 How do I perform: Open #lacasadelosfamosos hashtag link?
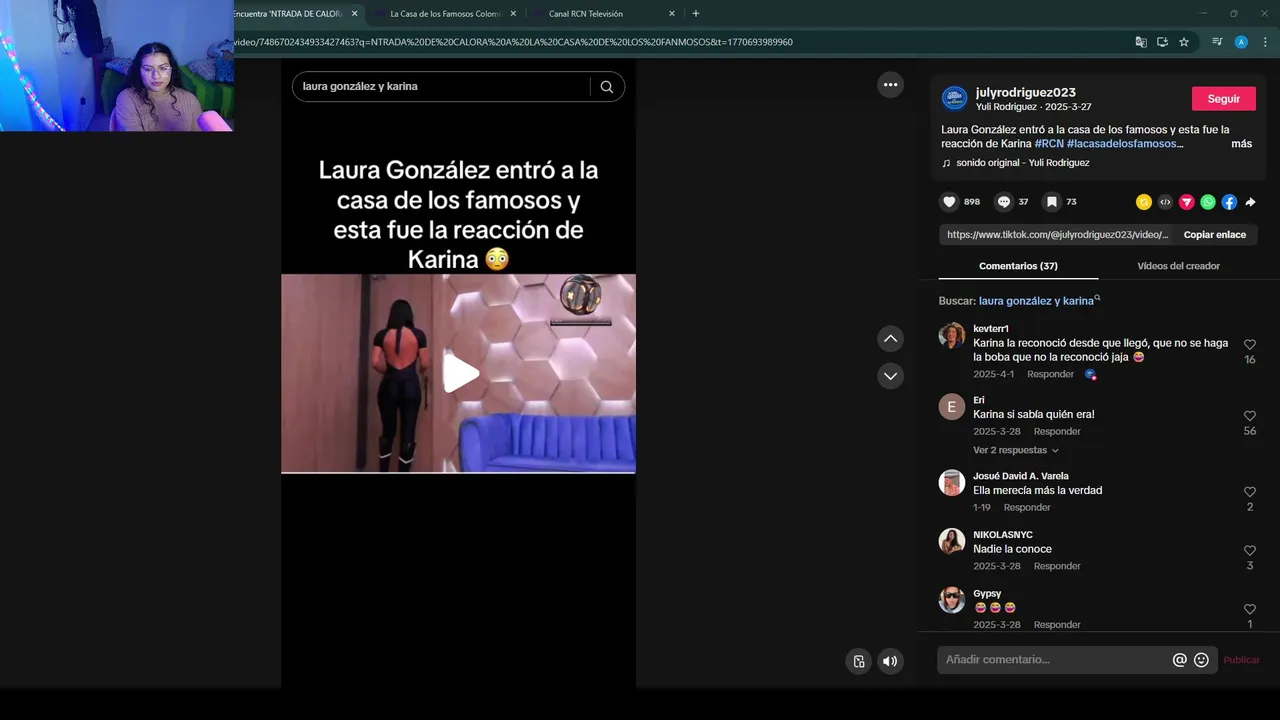pos(1125,144)
